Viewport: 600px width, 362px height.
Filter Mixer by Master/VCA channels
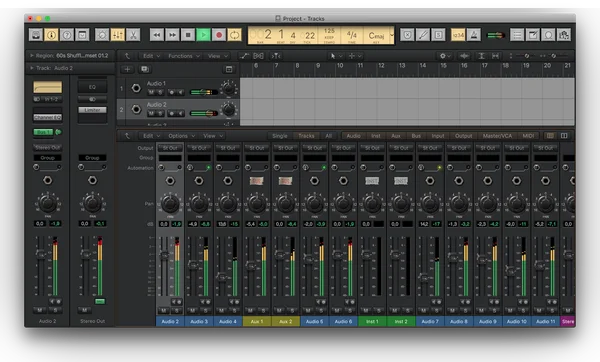[497, 136]
